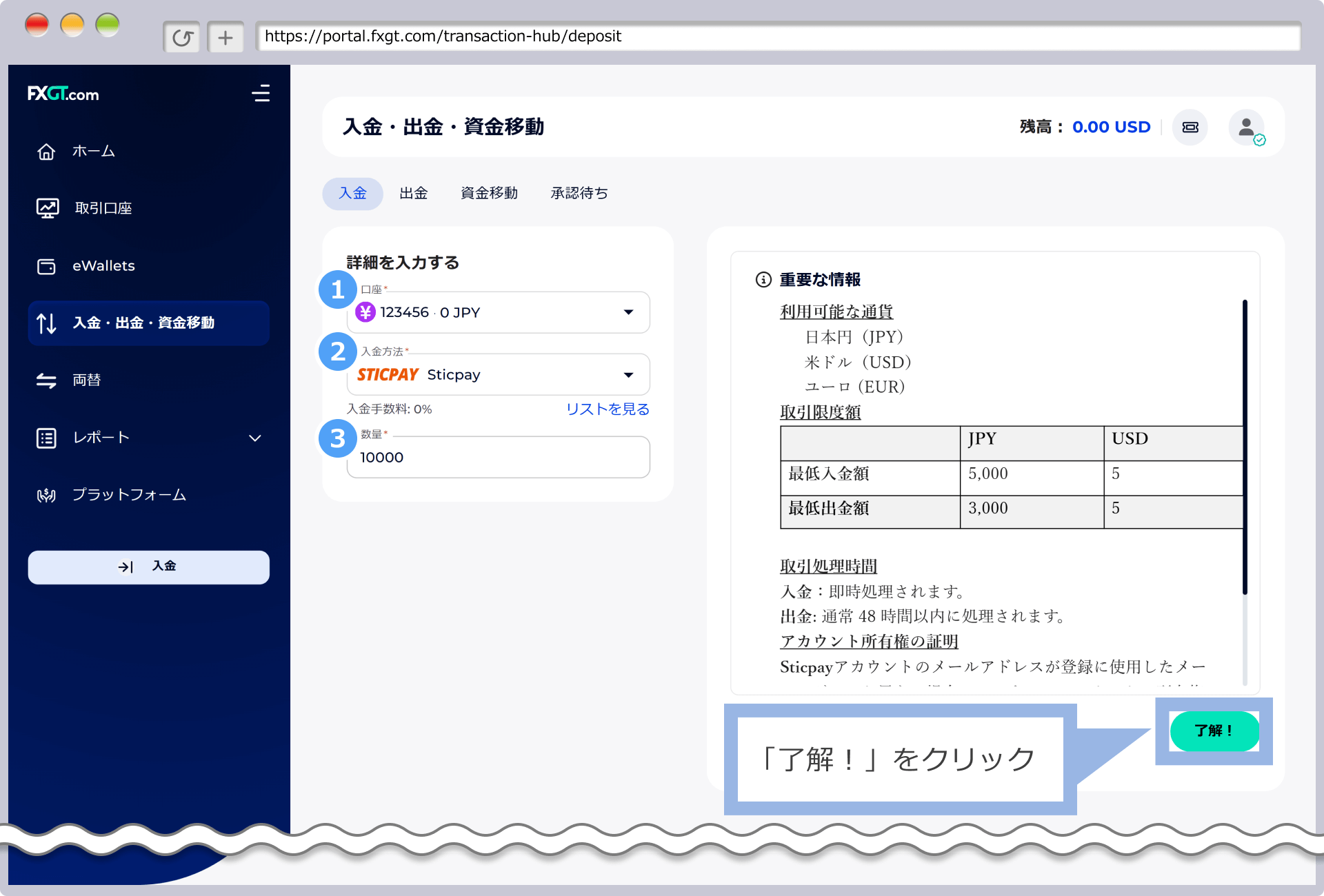1324x896 pixels.
Task: Click the 利用可能な通貨 heading
Action: [x=836, y=312]
